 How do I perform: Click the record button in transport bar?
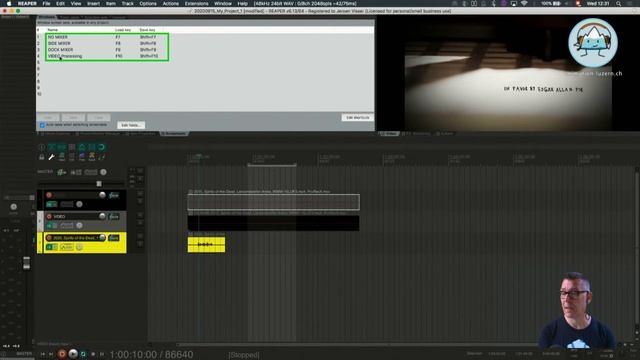pos(62,354)
